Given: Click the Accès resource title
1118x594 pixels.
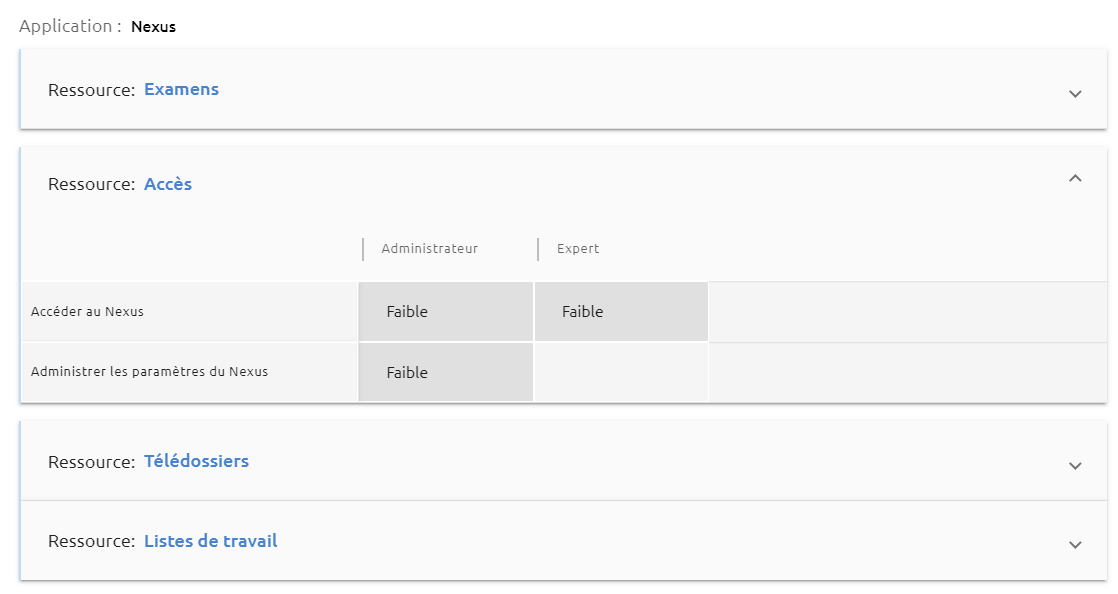Looking at the screenshot, I should [168, 184].
